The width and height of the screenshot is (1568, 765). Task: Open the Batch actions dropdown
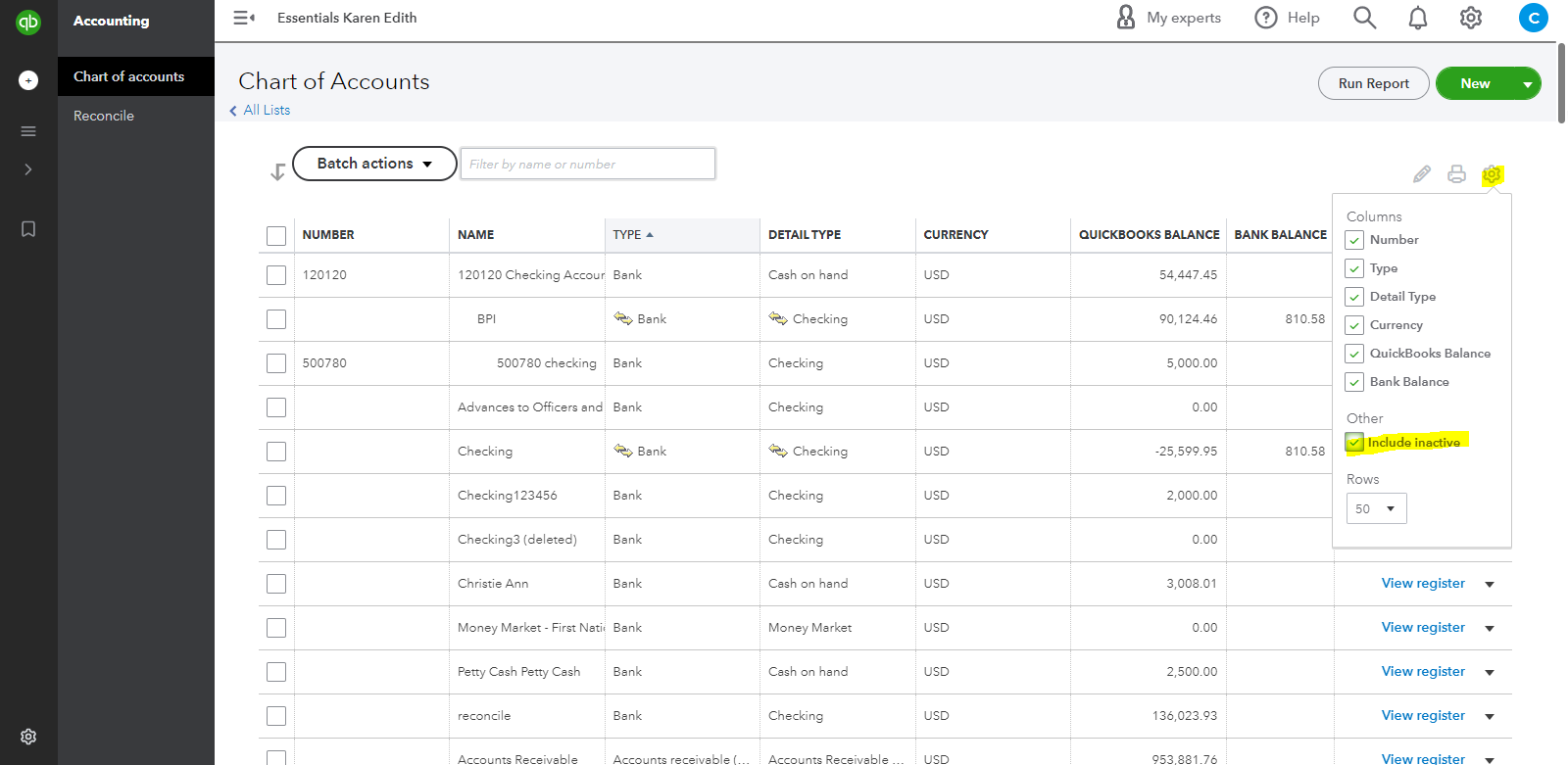[x=374, y=164]
